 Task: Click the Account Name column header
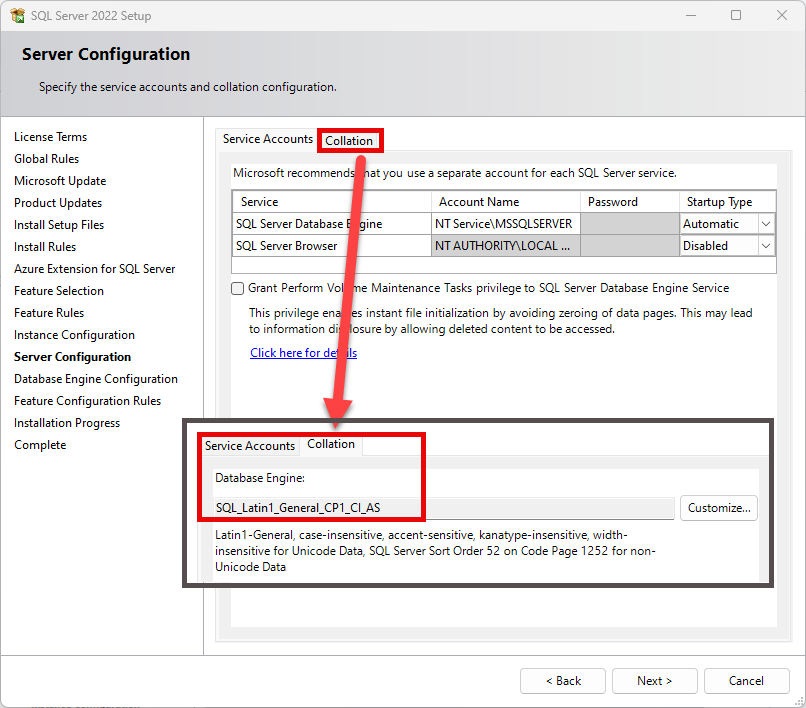tap(506, 202)
